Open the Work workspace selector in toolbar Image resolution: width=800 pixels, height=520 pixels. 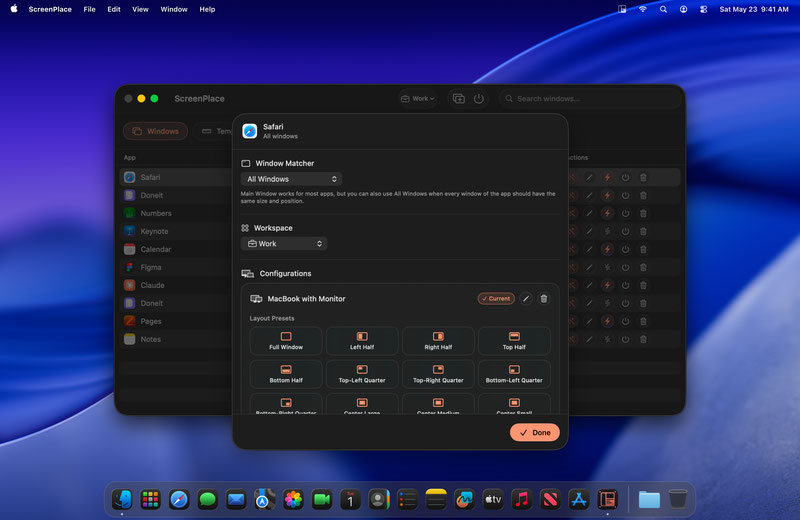(x=418, y=98)
